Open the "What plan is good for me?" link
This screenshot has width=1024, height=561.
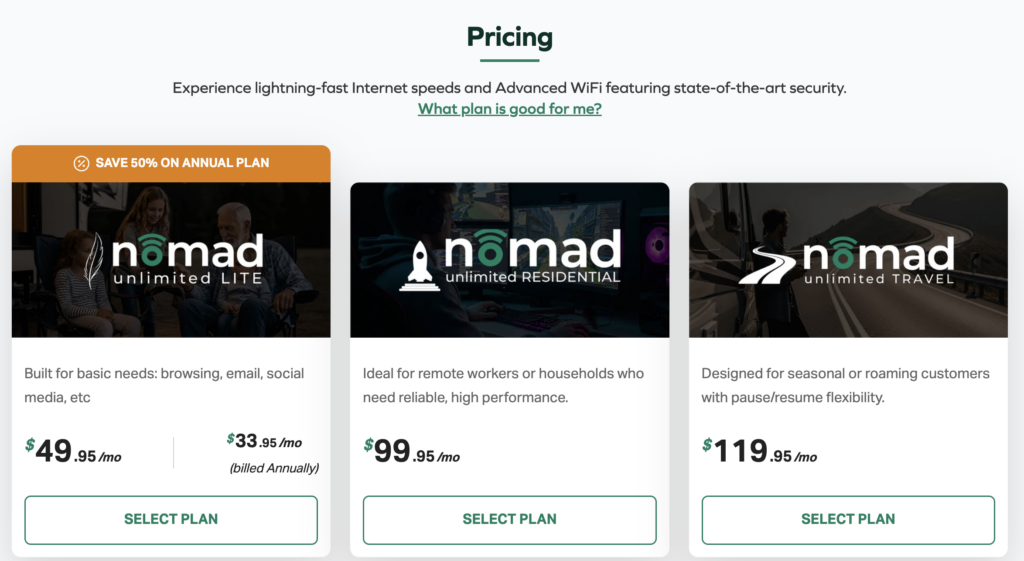(510, 109)
